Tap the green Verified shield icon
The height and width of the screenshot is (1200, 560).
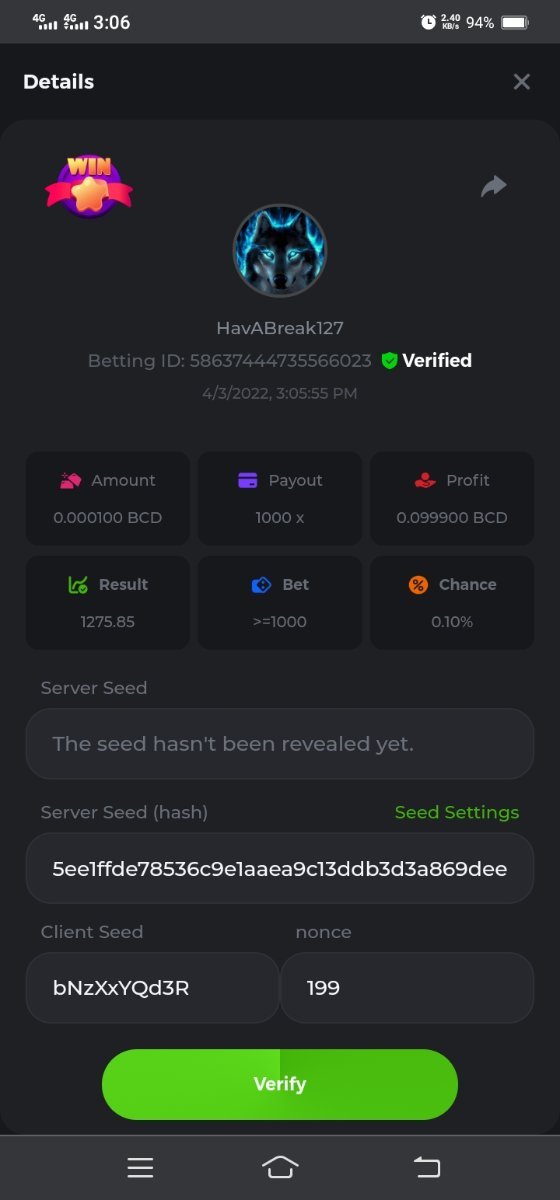390,361
